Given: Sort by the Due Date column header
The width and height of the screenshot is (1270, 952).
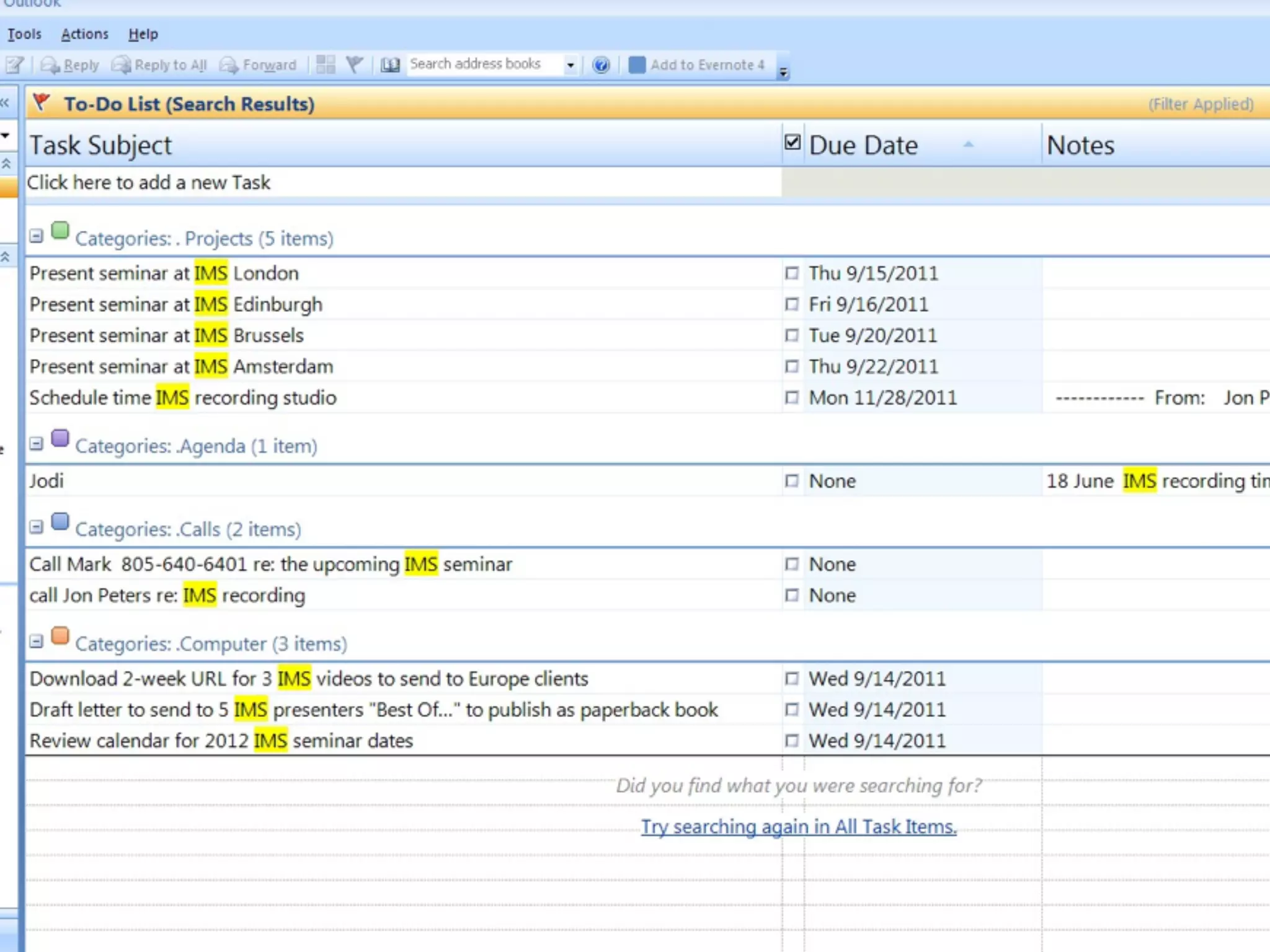Looking at the screenshot, I should point(863,146).
